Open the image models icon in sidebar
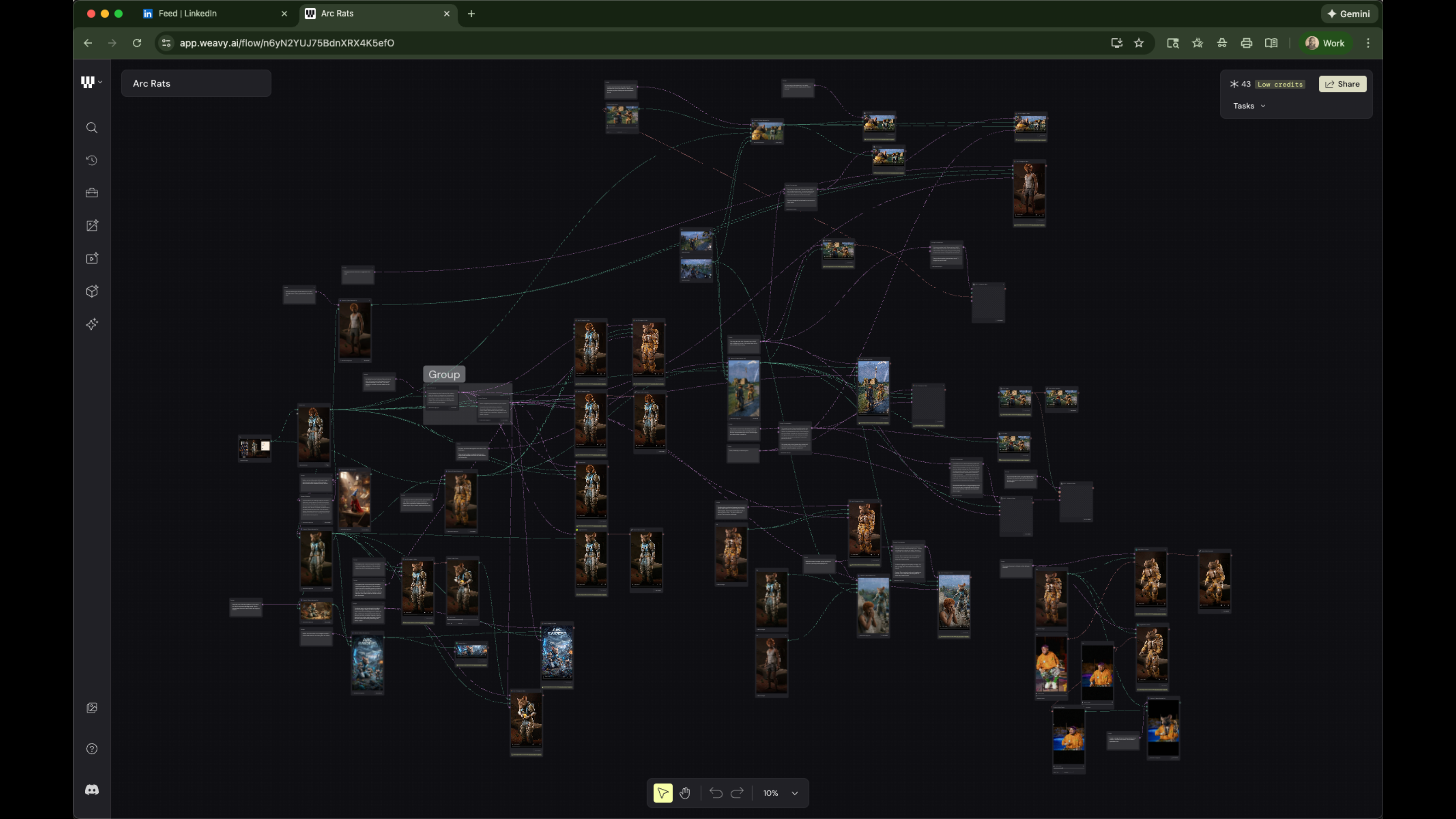The image size is (1456, 819). coord(91,226)
